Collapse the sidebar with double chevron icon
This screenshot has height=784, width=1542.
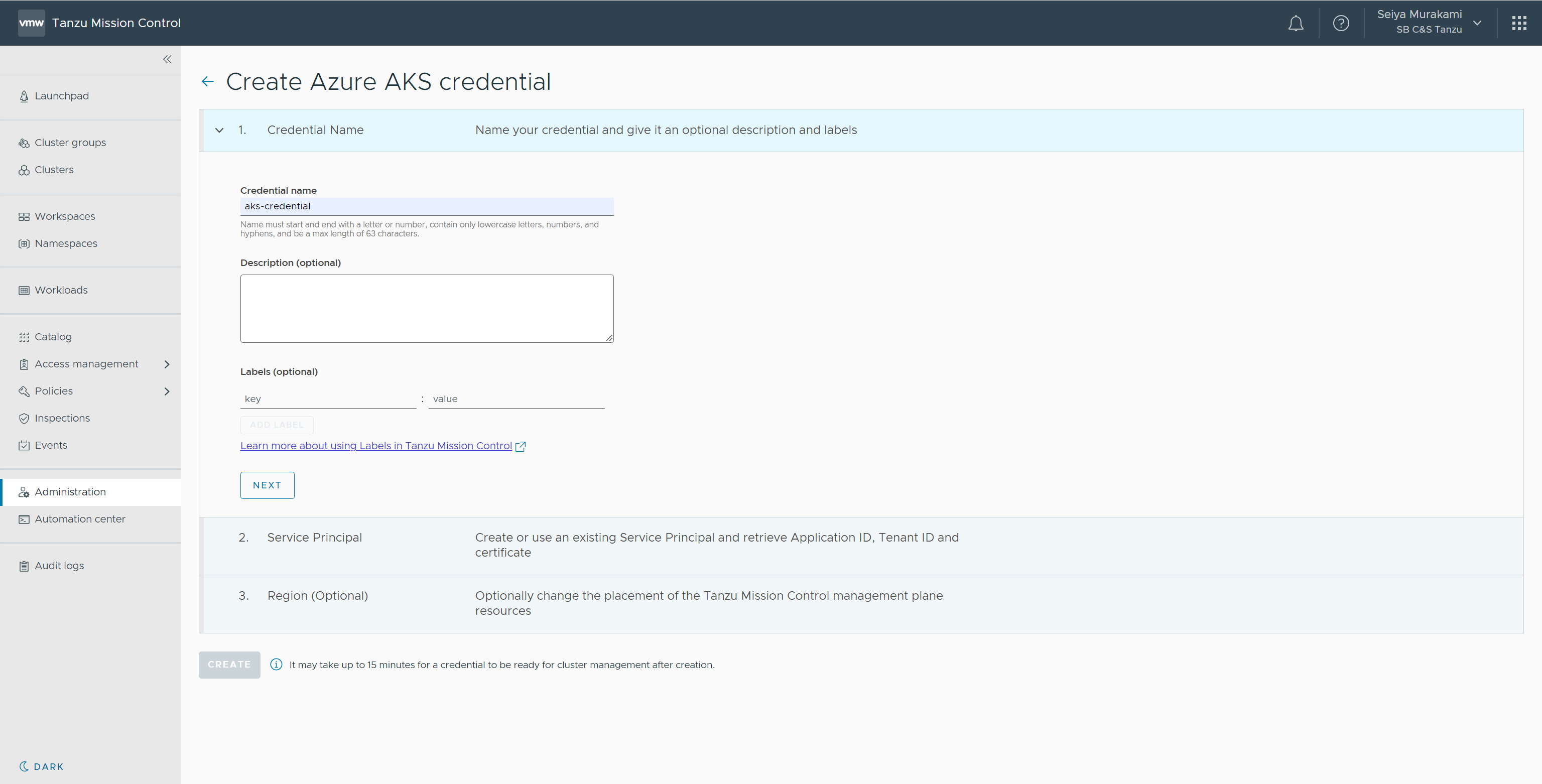tap(167, 59)
